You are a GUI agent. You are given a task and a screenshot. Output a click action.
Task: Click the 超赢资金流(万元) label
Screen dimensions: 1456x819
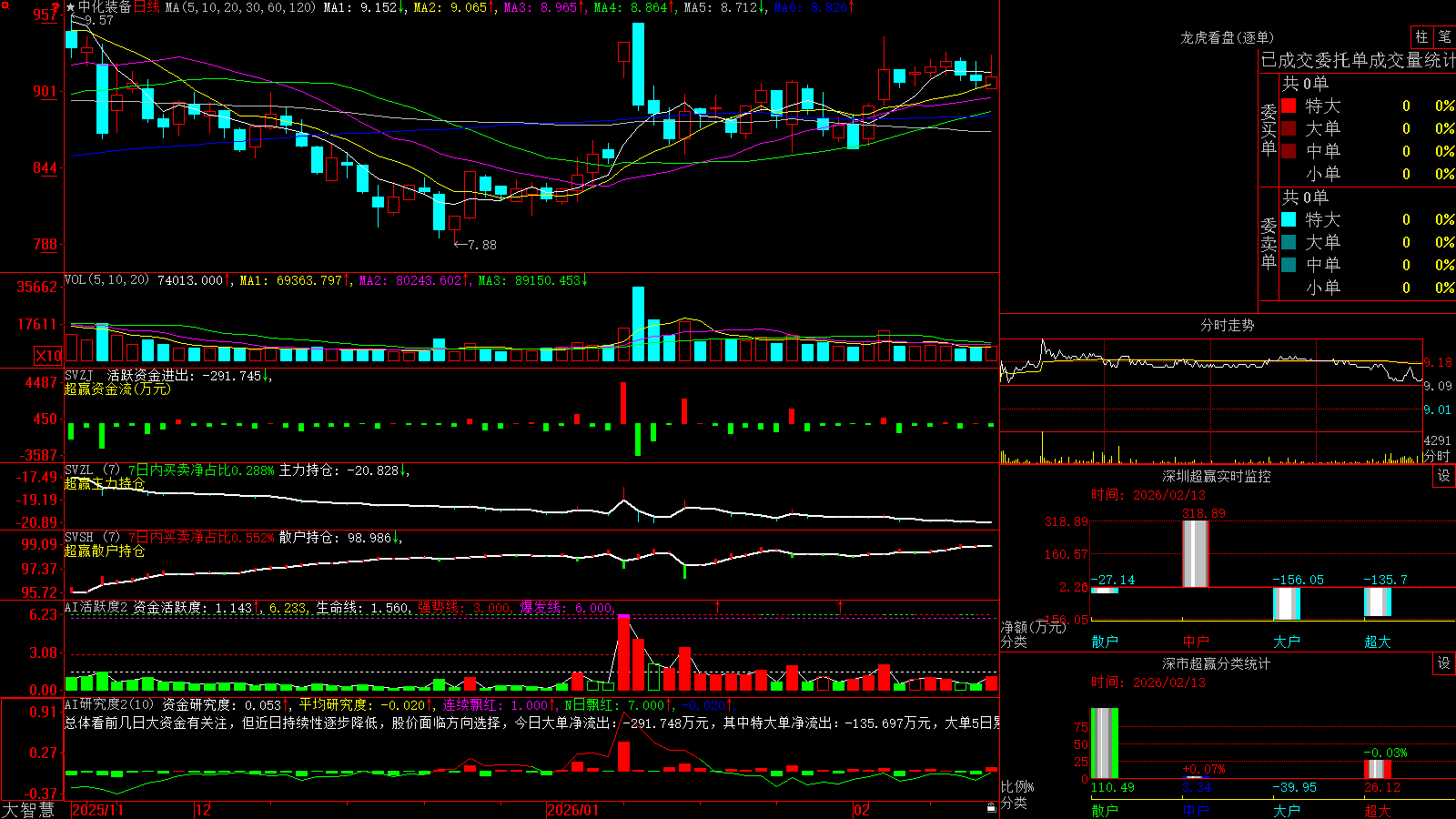[x=117, y=389]
